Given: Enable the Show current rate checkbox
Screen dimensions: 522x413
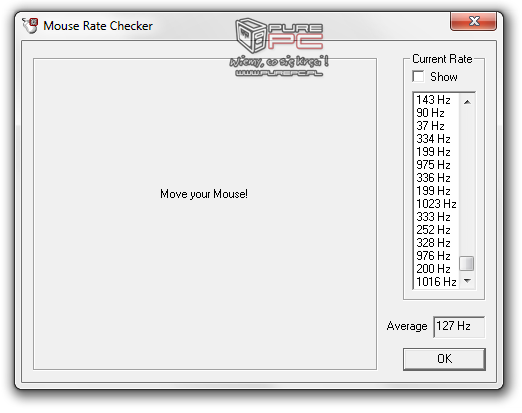Looking at the screenshot, I should point(418,77).
